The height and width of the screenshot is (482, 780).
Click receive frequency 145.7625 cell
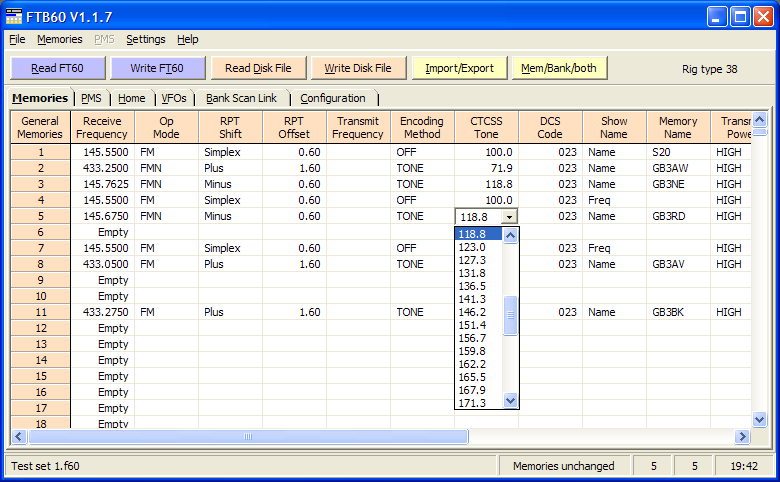[102, 184]
